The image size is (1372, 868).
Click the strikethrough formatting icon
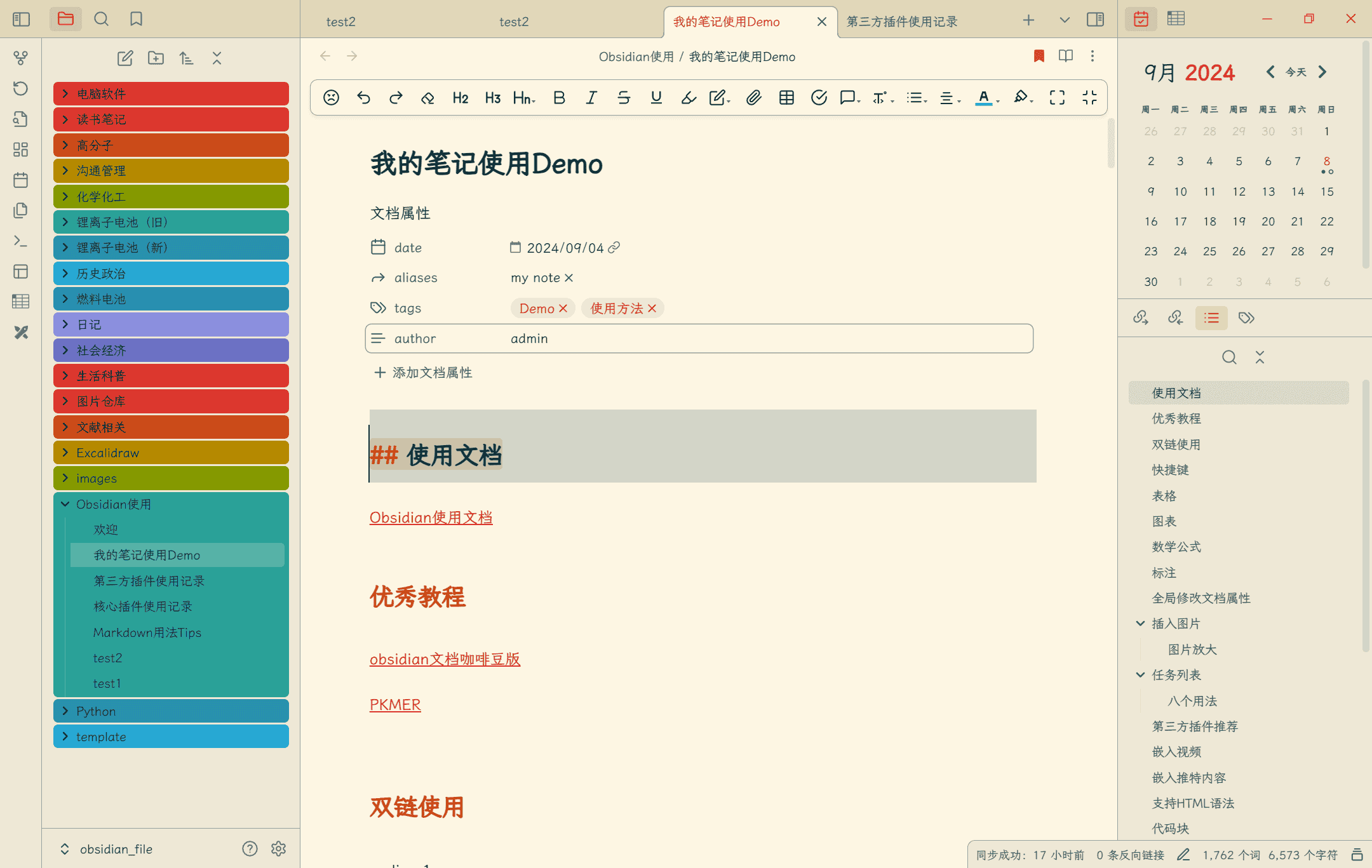(624, 98)
